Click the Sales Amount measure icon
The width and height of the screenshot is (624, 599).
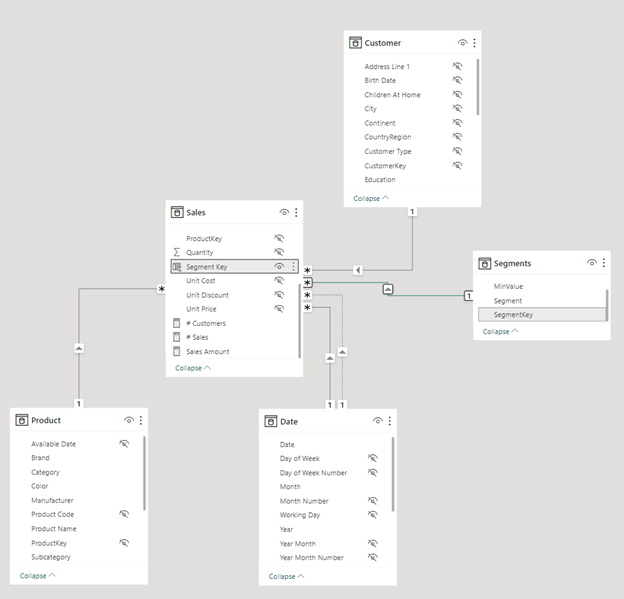point(177,351)
